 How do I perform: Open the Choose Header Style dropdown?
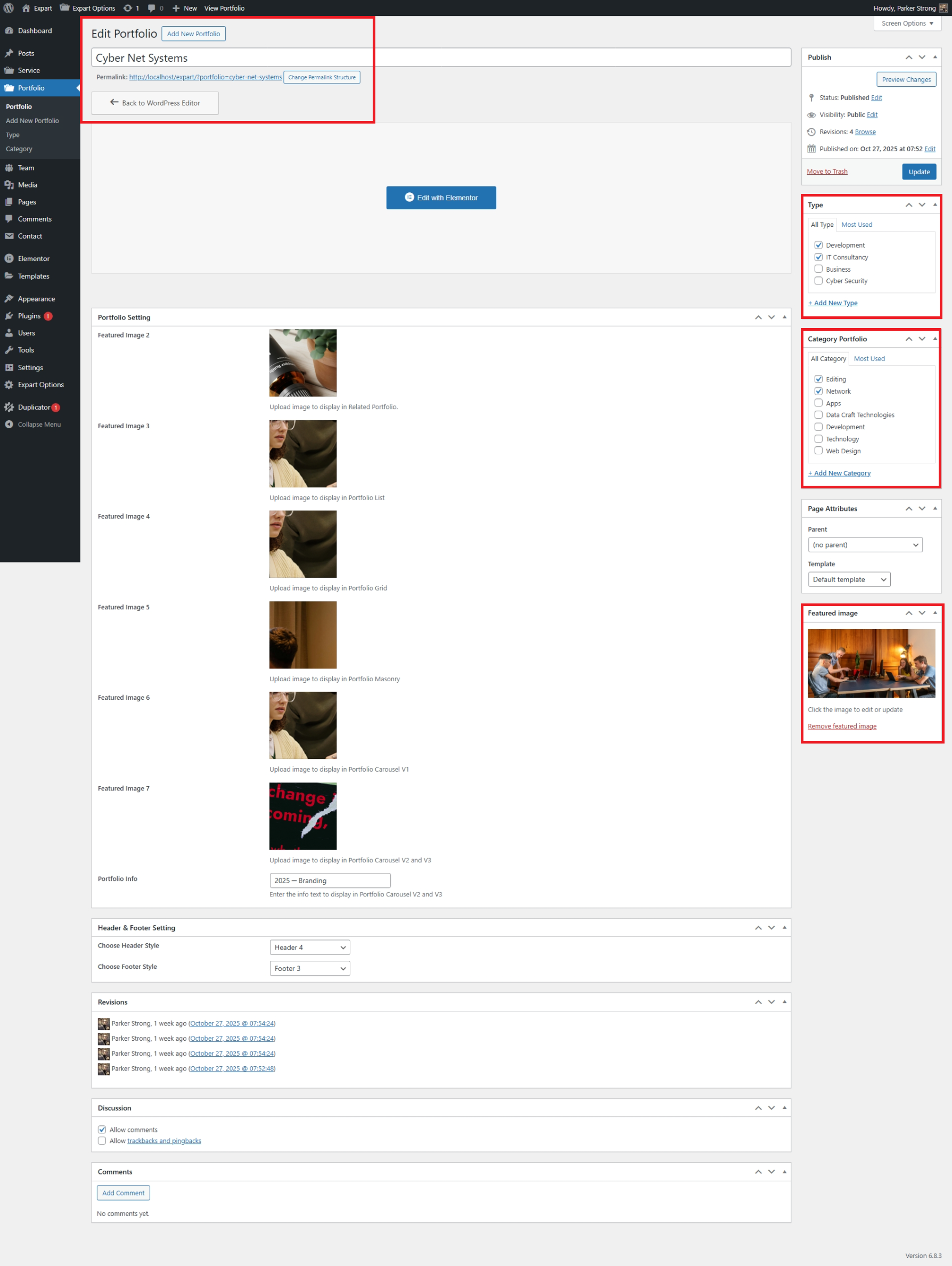[309, 947]
